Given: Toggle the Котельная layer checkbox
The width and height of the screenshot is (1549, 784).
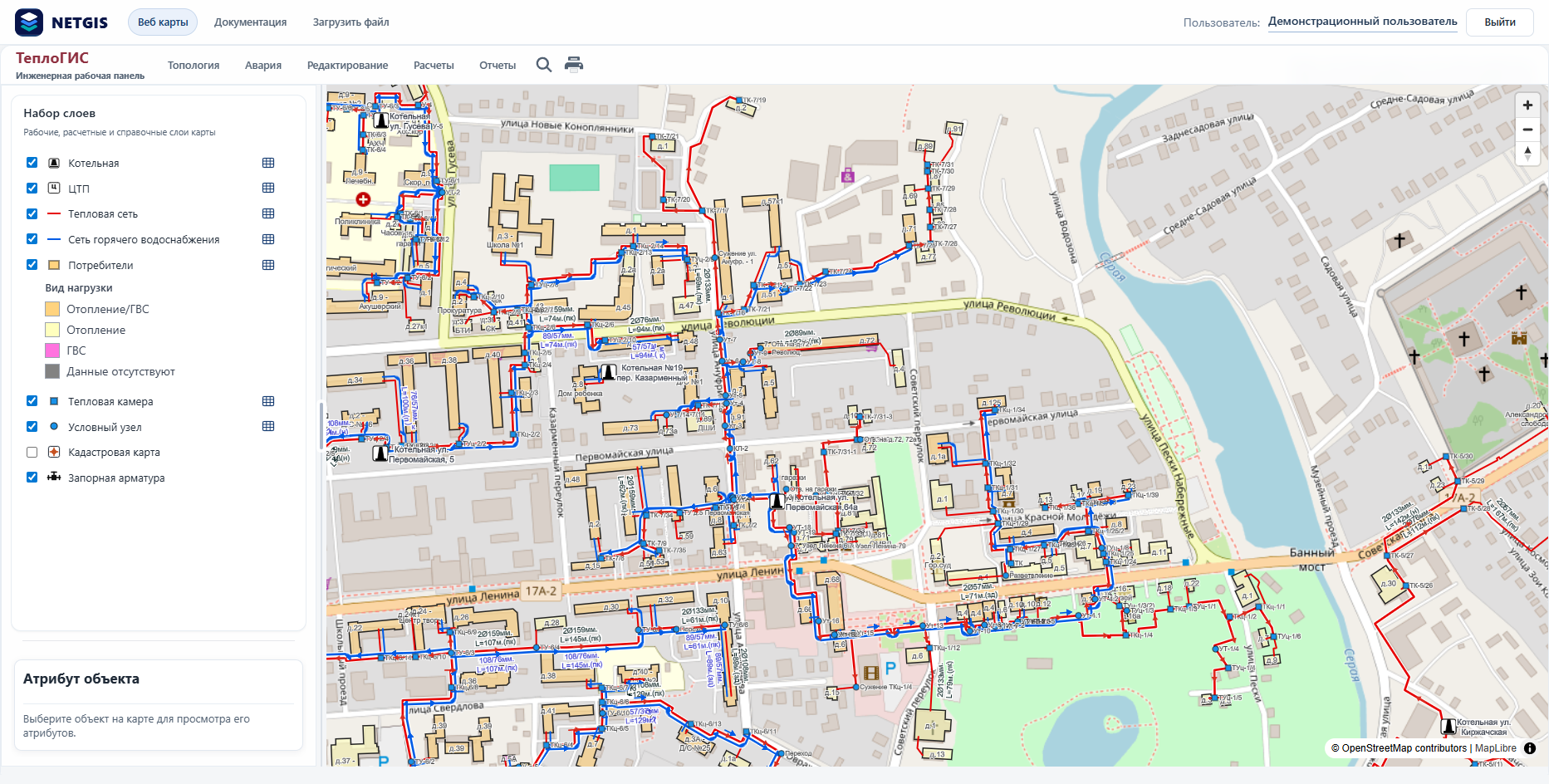Looking at the screenshot, I should click(32, 163).
